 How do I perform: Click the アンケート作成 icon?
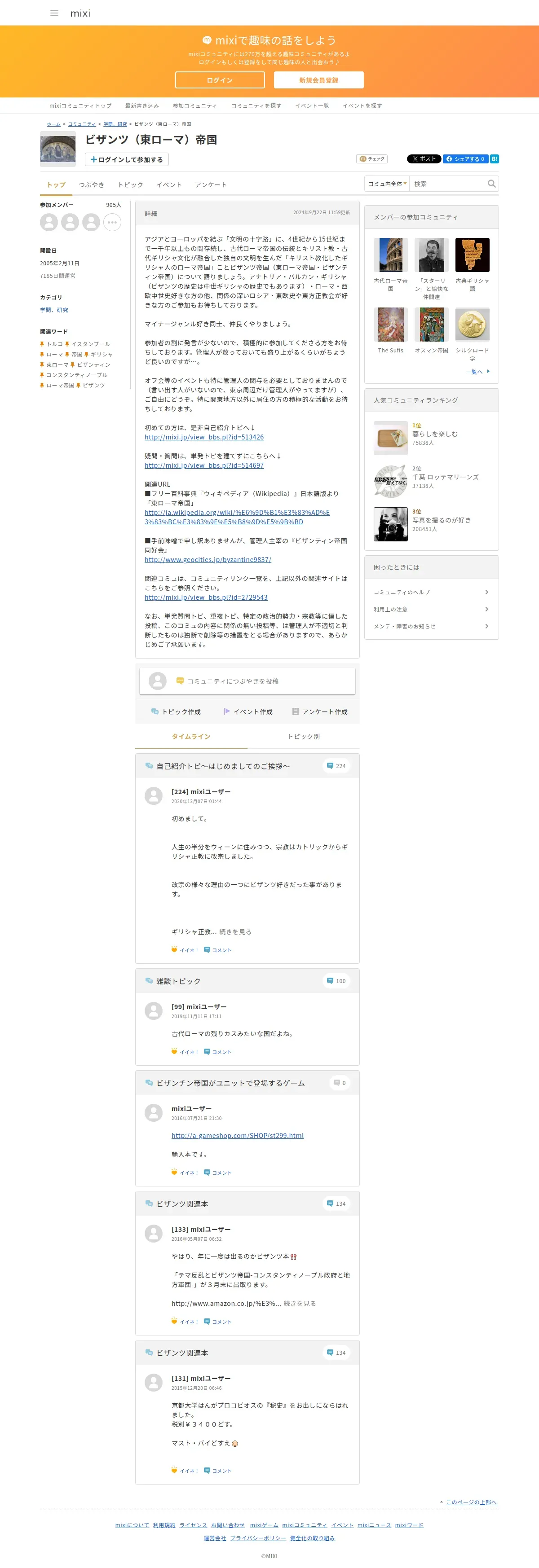pos(295,712)
